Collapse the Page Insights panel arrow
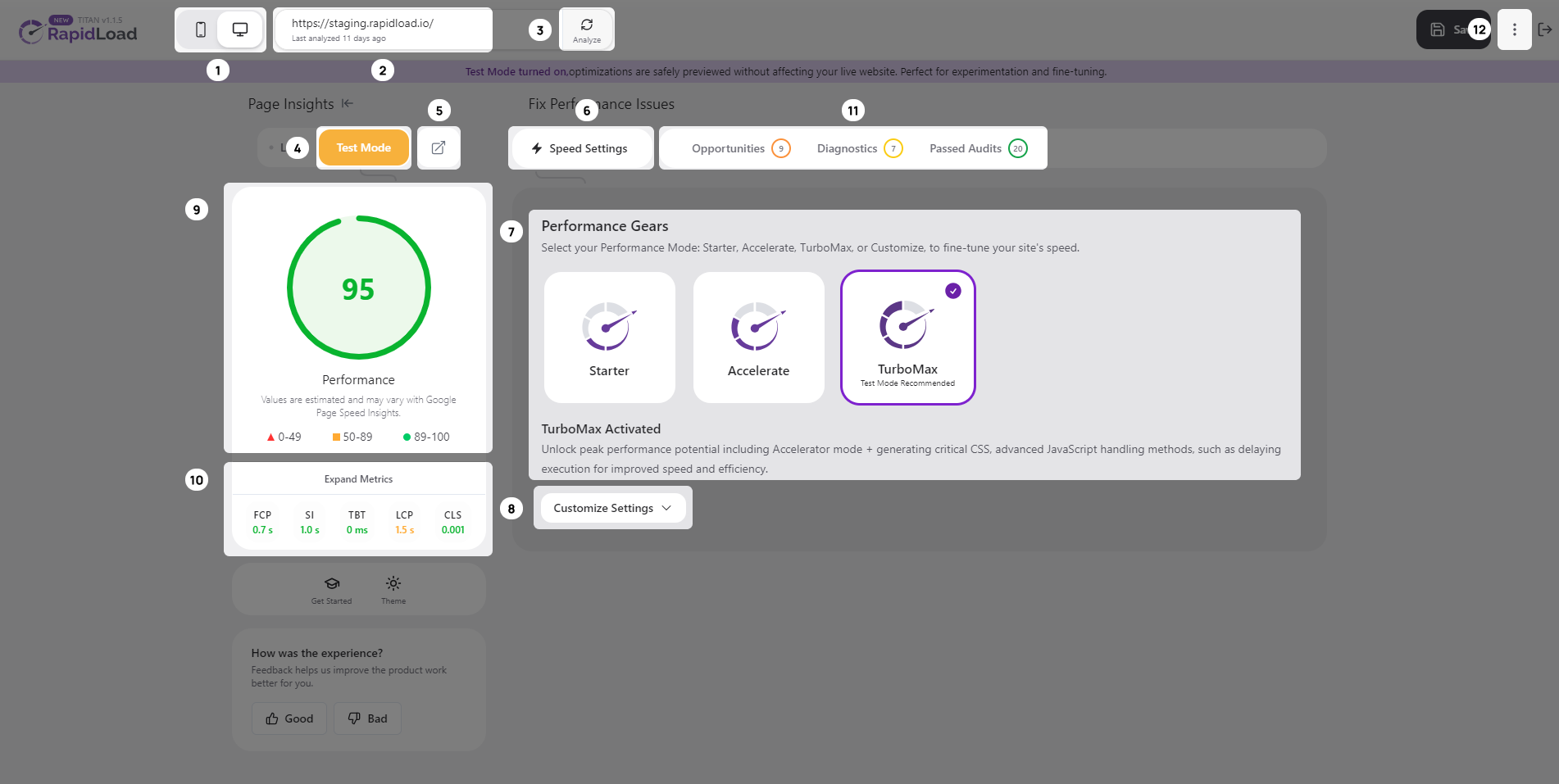1559x784 pixels. point(348,103)
